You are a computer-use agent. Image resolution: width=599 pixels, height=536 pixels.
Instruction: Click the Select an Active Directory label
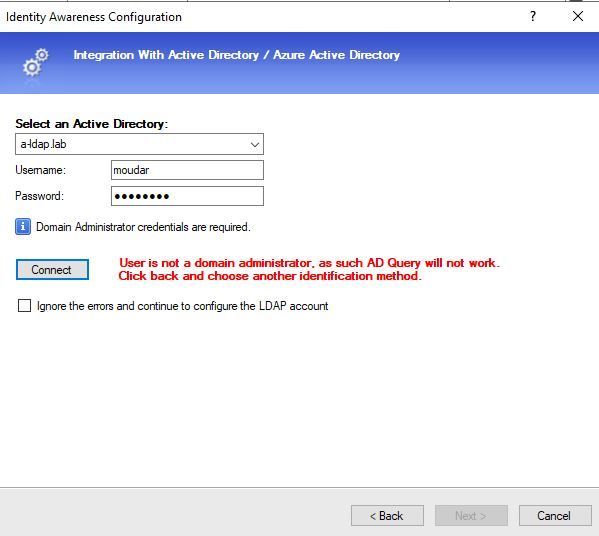coord(91,124)
